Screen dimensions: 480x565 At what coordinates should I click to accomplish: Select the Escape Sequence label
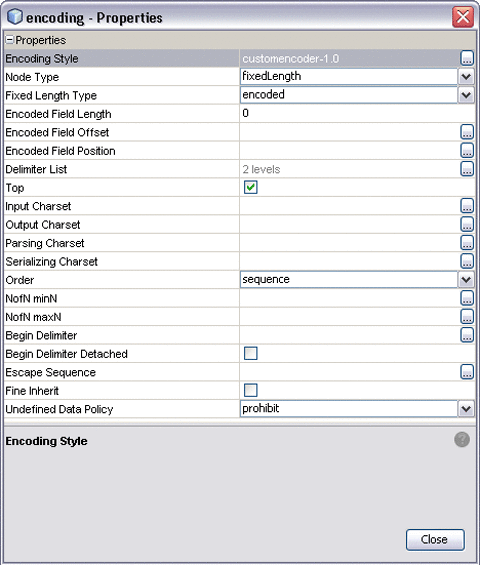pyautogui.click(x=50, y=372)
